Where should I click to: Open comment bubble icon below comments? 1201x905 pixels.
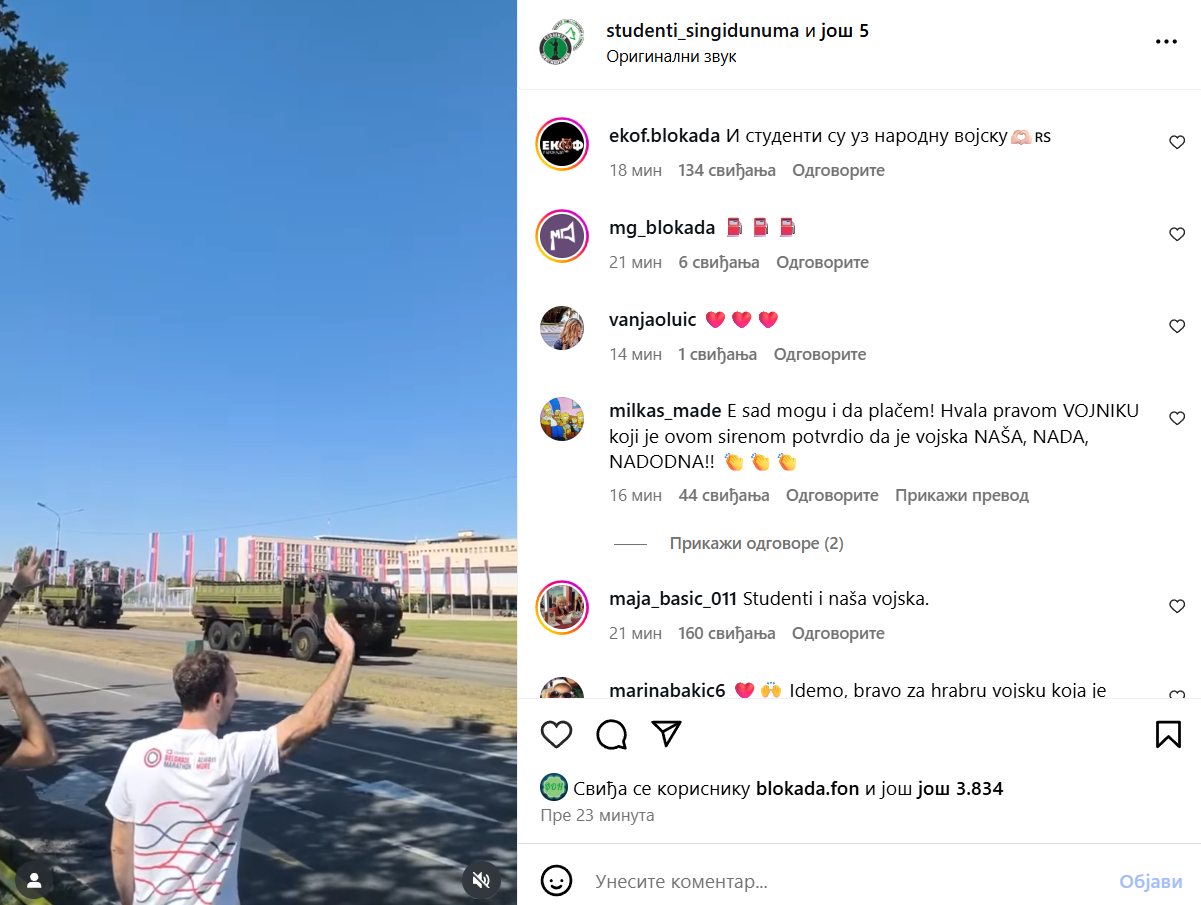[612, 734]
